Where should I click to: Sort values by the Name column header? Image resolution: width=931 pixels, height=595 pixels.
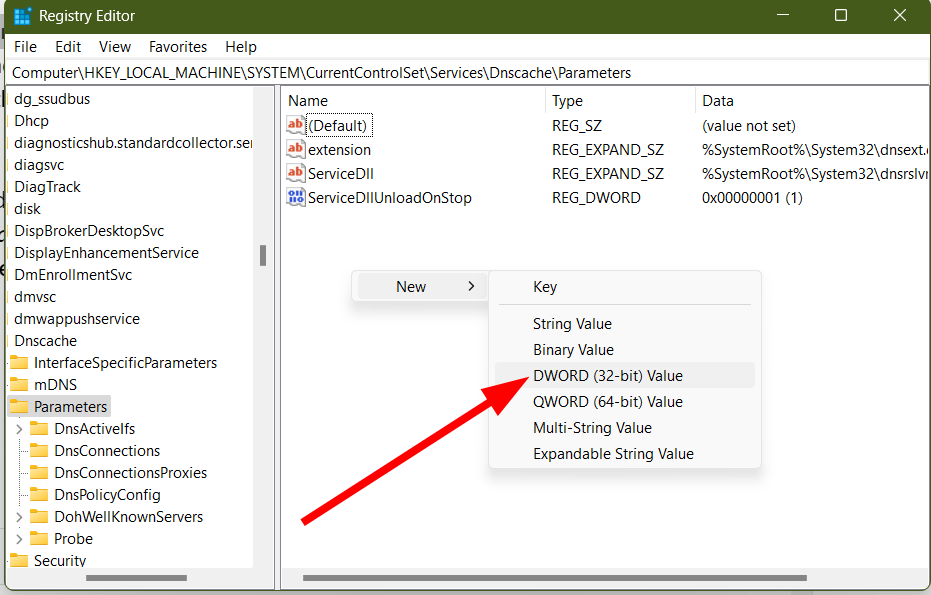click(413, 100)
